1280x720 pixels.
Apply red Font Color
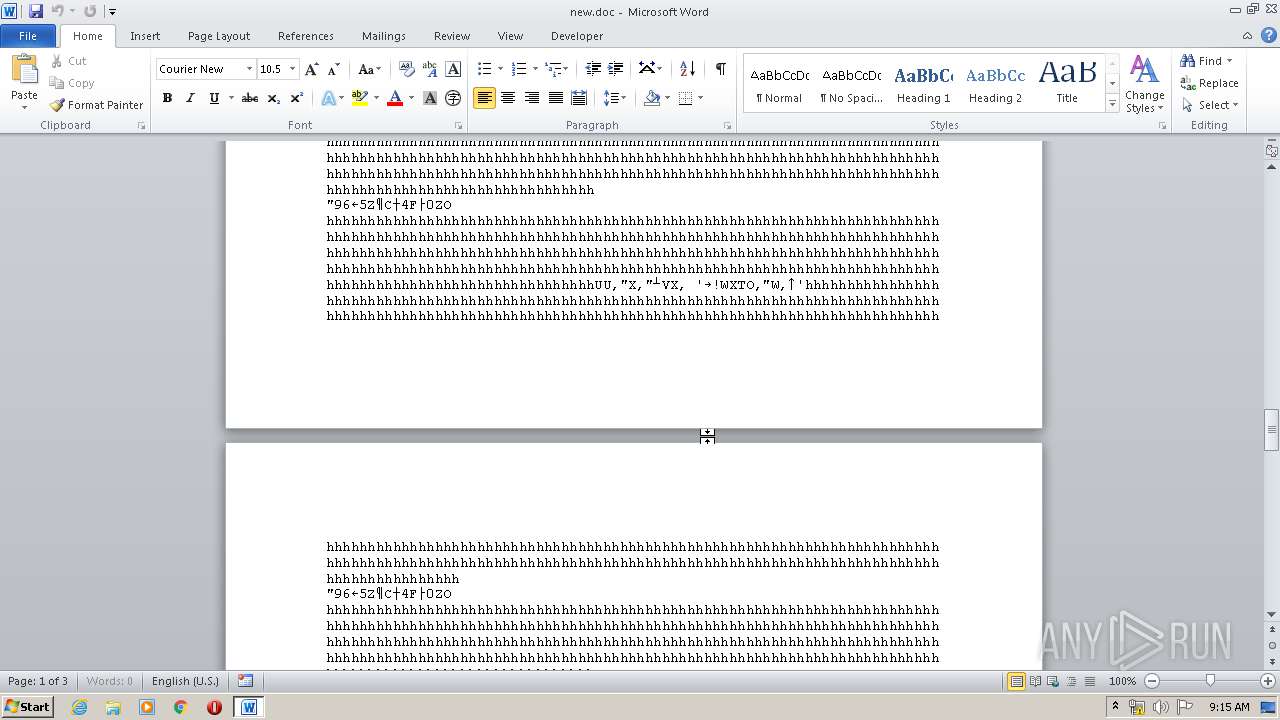[395, 98]
